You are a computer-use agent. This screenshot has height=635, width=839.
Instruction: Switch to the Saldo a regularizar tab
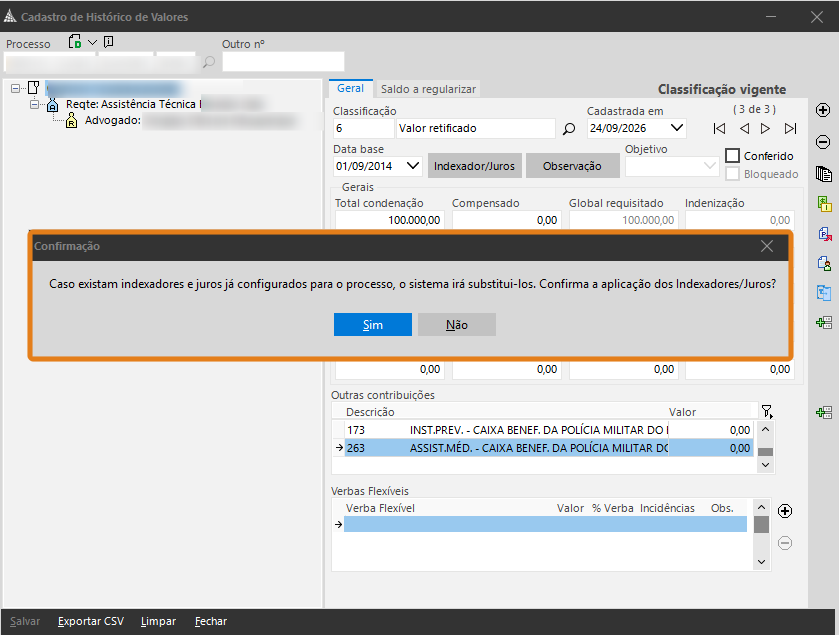[428, 89]
